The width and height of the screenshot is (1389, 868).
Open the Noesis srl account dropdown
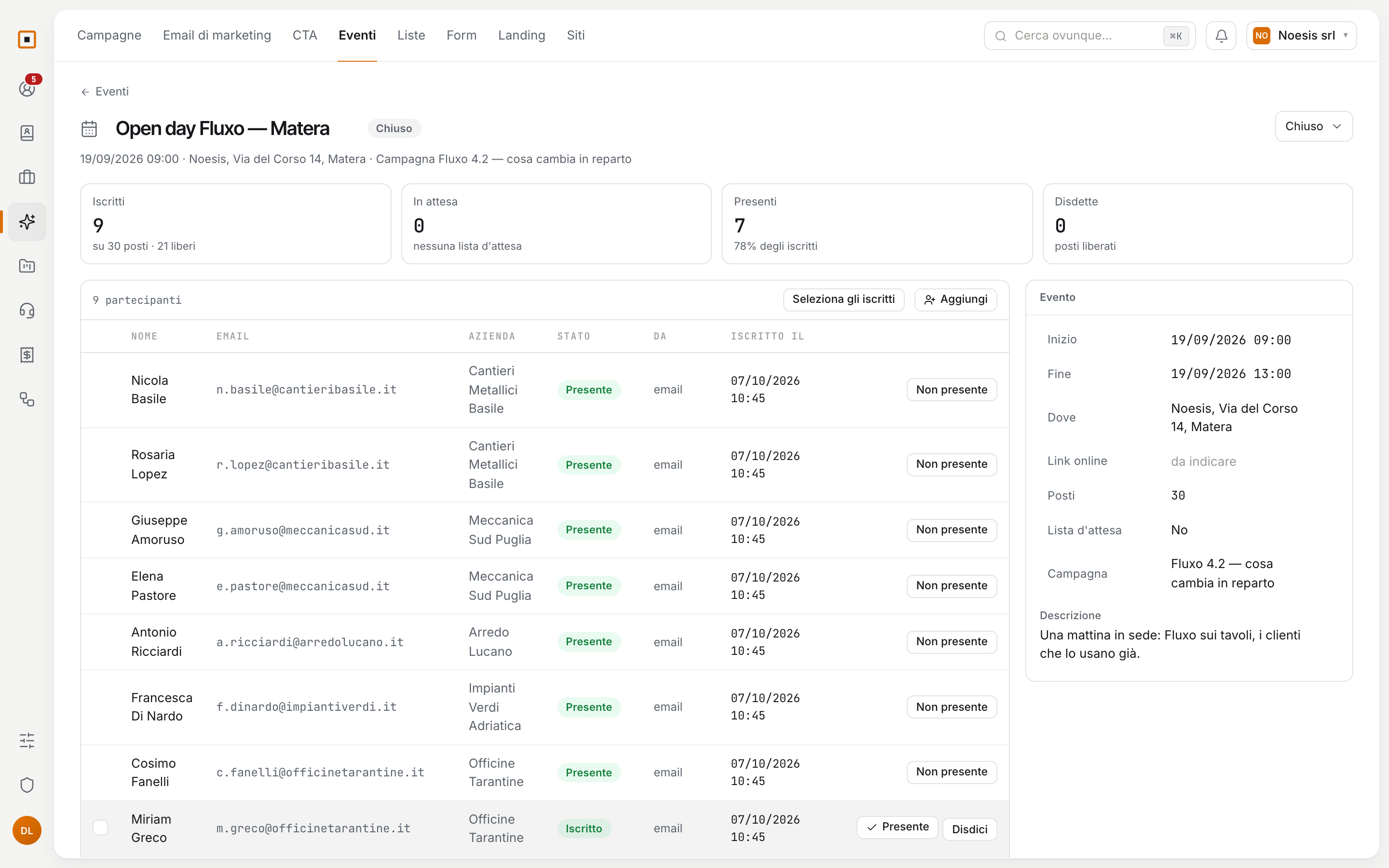pos(1301,36)
